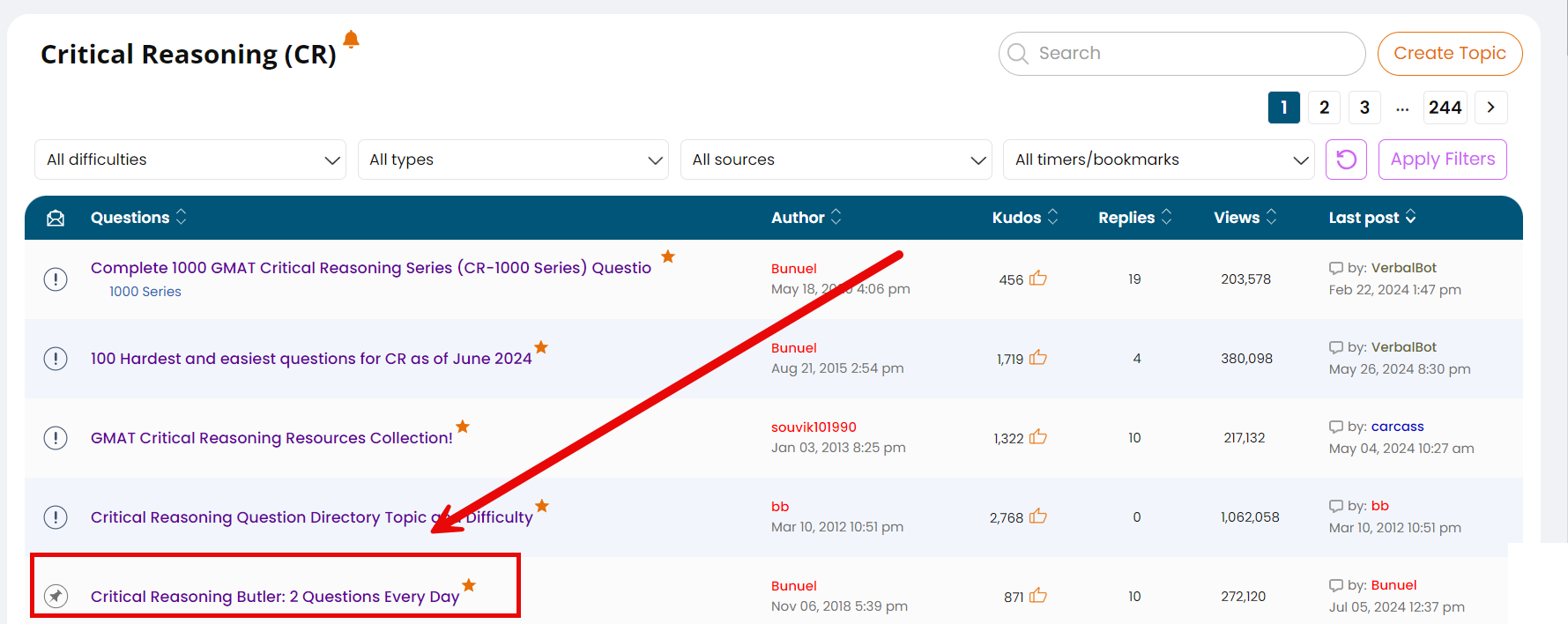Viewport: 1568px width, 624px height.
Task: Click star beside GMAT Critical Reasoning Resources Collection
Action: click(x=463, y=427)
